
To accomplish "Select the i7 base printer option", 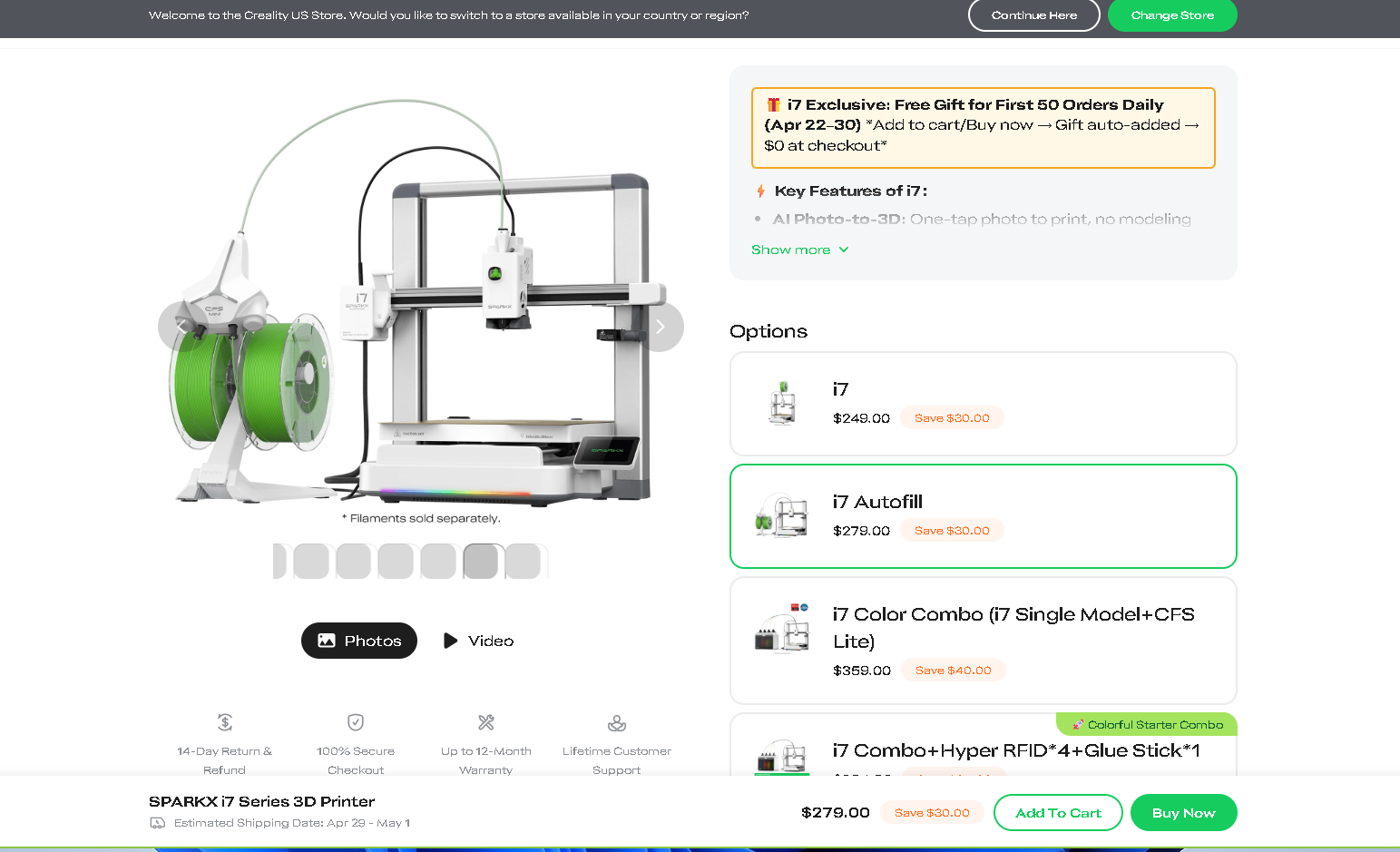I will click(984, 404).
